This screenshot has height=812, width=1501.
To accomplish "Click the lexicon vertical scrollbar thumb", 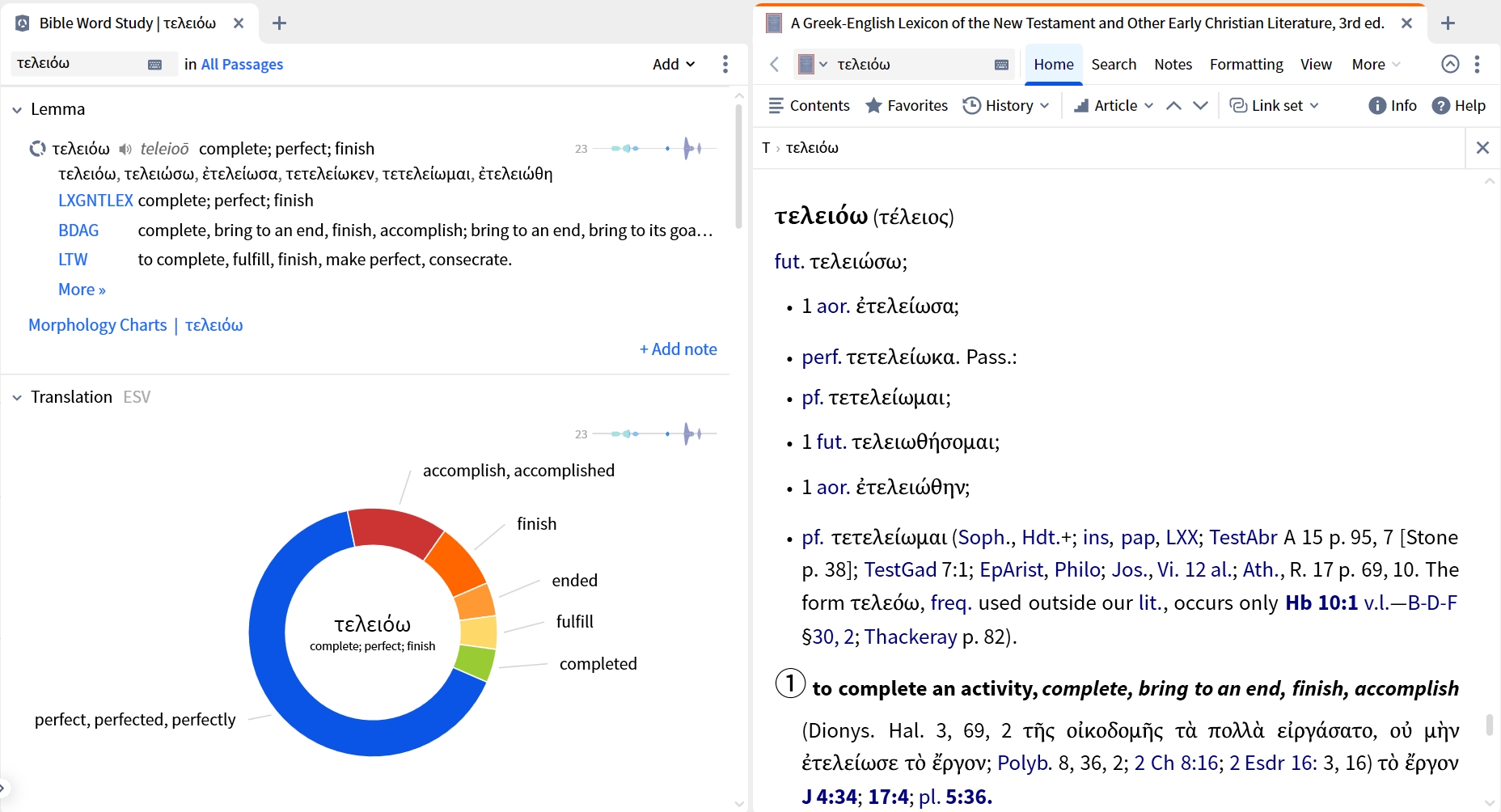I will tap(1489, 724).
